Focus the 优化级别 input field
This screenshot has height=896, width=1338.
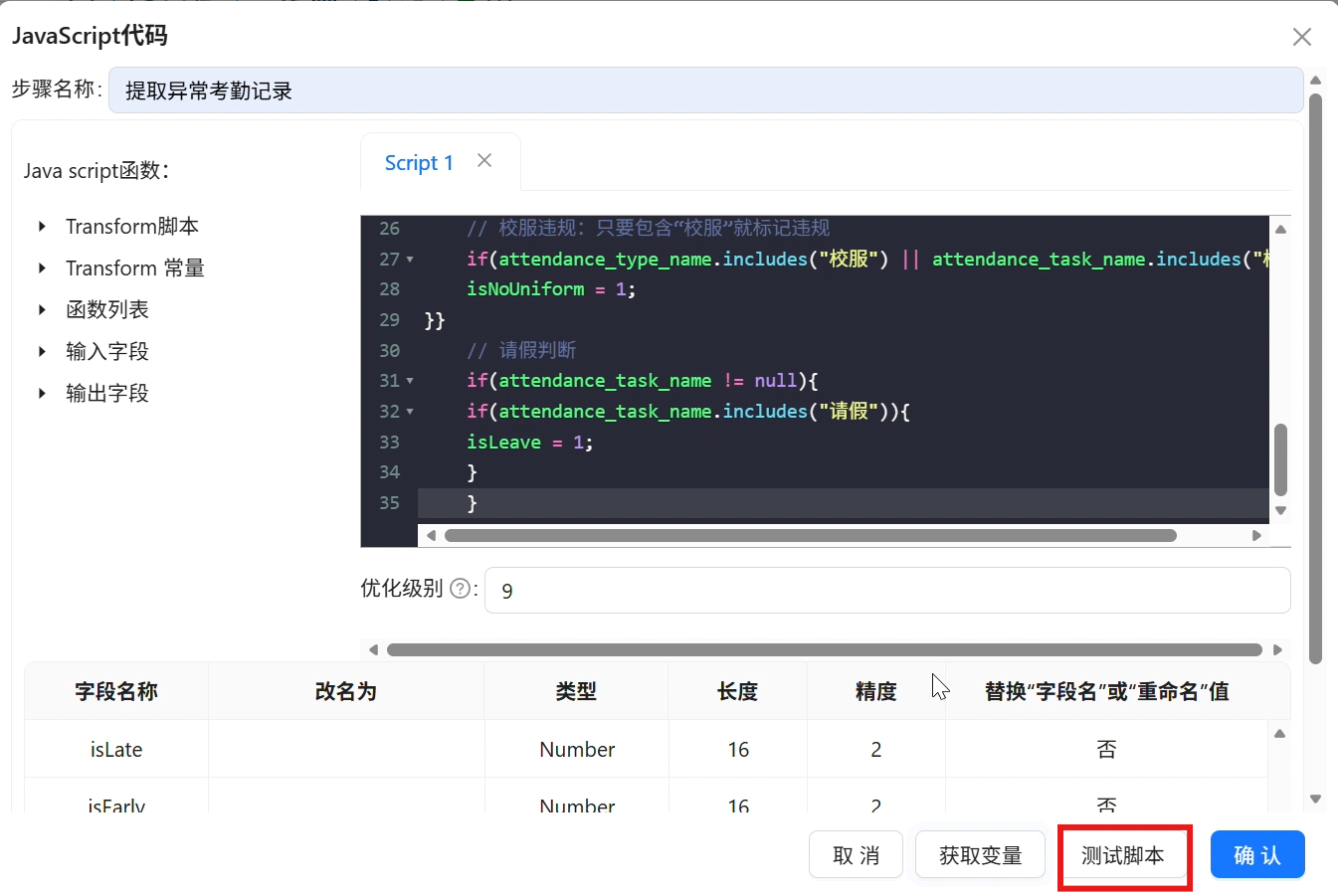tap(887, 591)
